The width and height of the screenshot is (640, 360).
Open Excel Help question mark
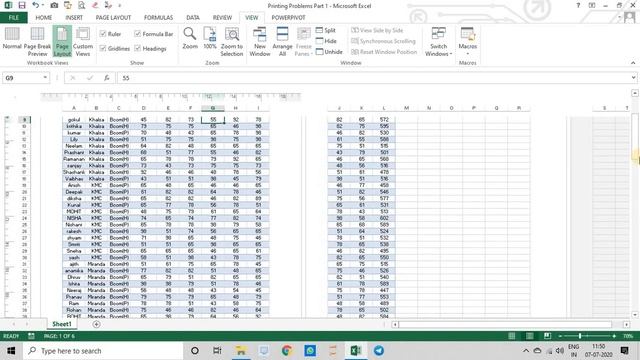(x=578, y=5)
